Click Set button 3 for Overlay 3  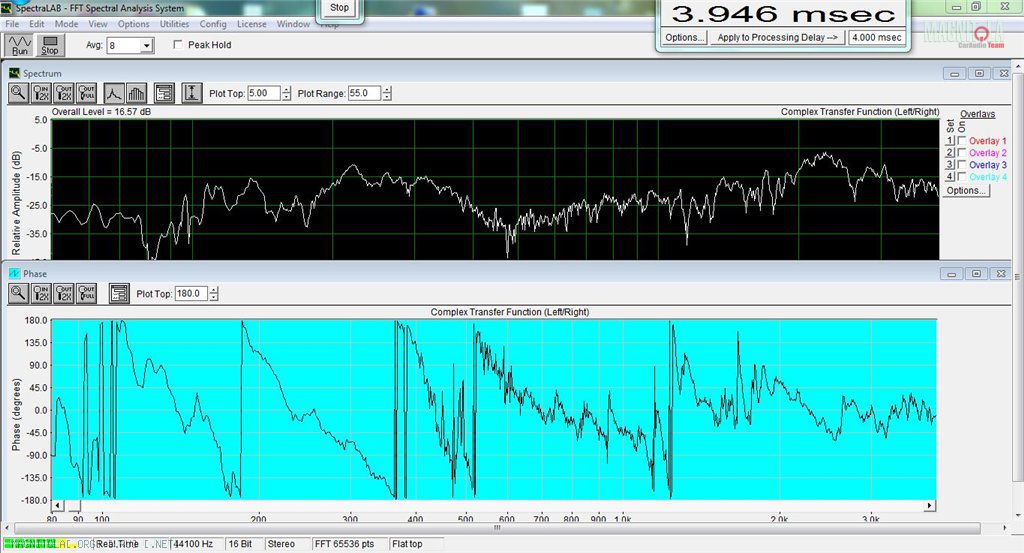(950, 165)
